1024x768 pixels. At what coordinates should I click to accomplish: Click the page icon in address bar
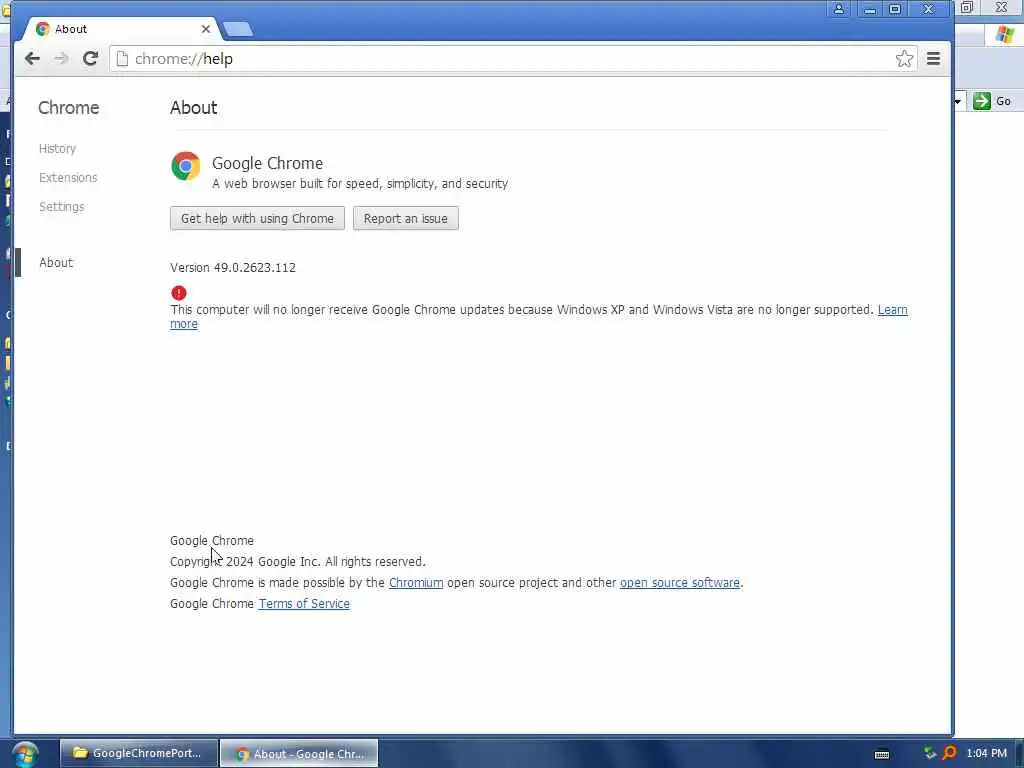(122, 59)
